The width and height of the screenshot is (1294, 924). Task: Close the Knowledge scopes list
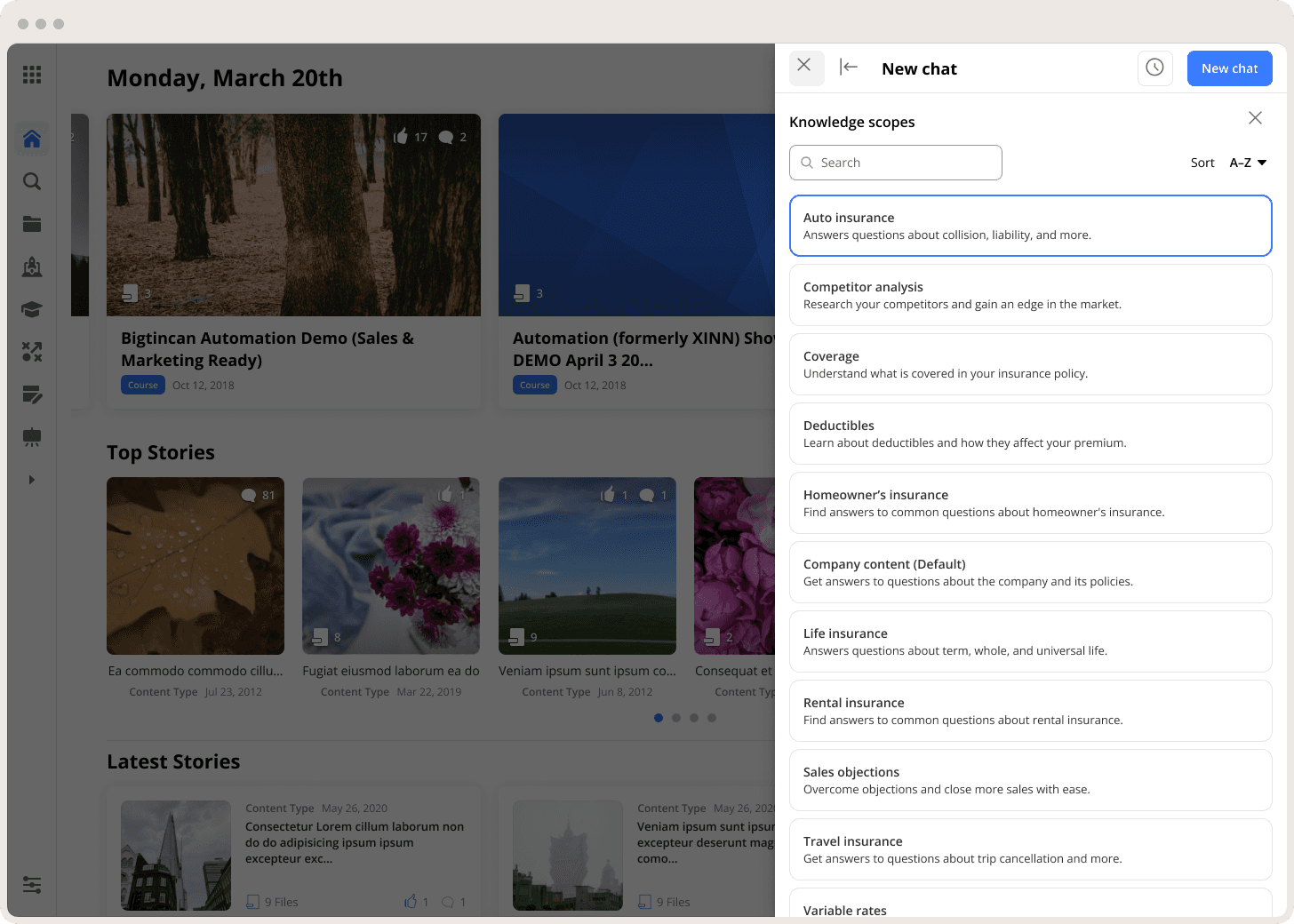tap(1255, 118)
